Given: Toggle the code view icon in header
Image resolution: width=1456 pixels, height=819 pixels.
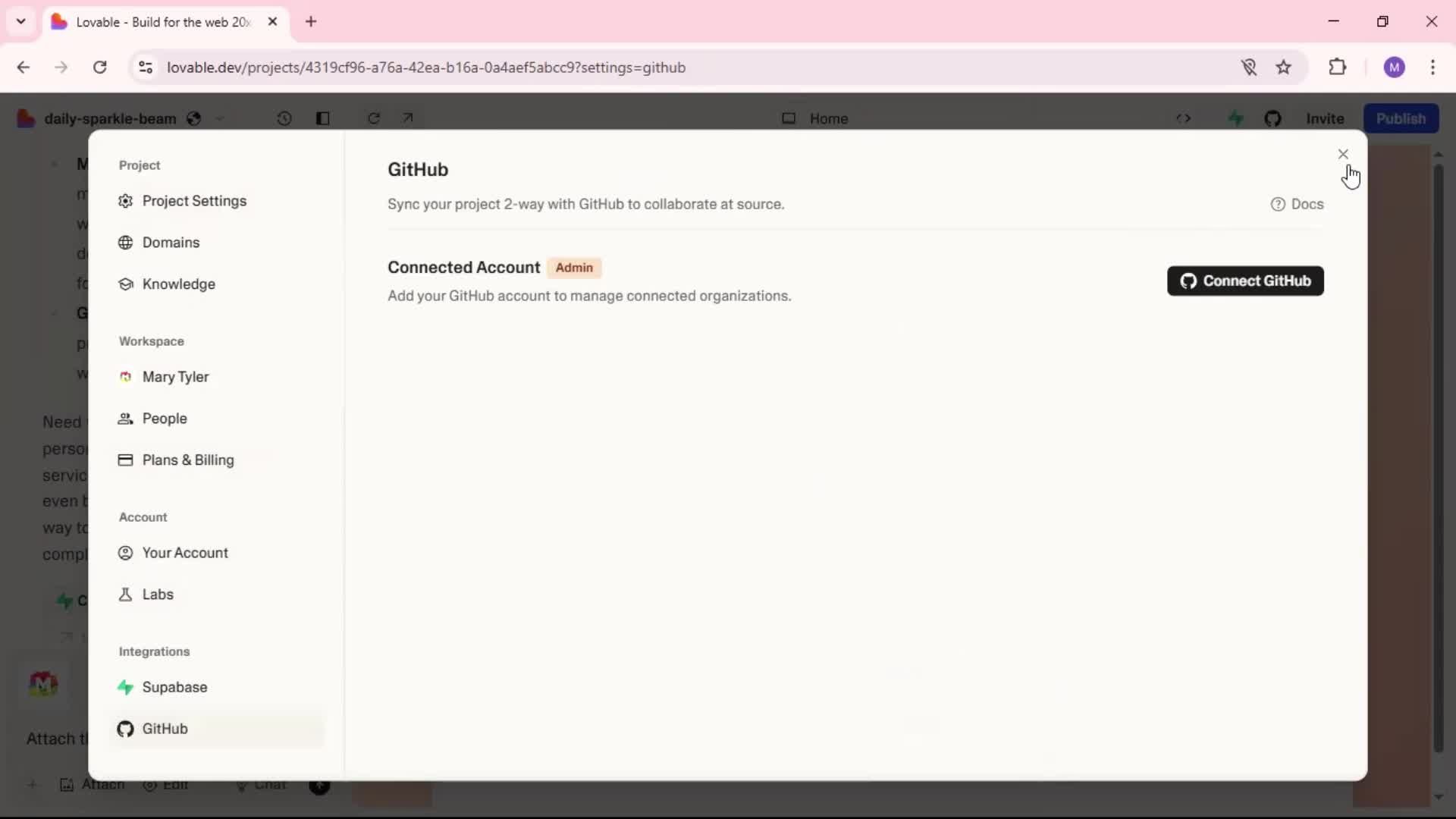Looking at the screenshot, I should (1183, 118).
